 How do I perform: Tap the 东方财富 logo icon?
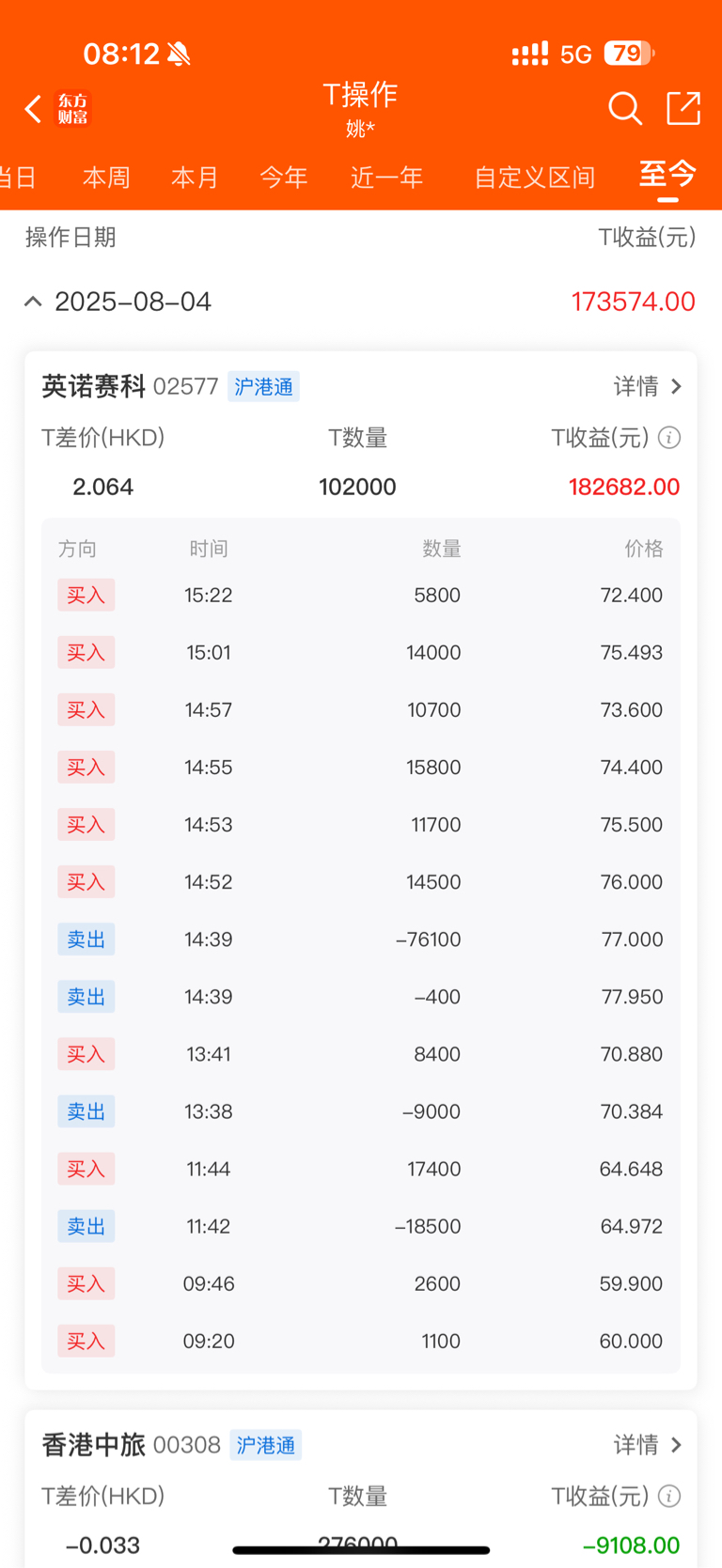tap(73, 109)
